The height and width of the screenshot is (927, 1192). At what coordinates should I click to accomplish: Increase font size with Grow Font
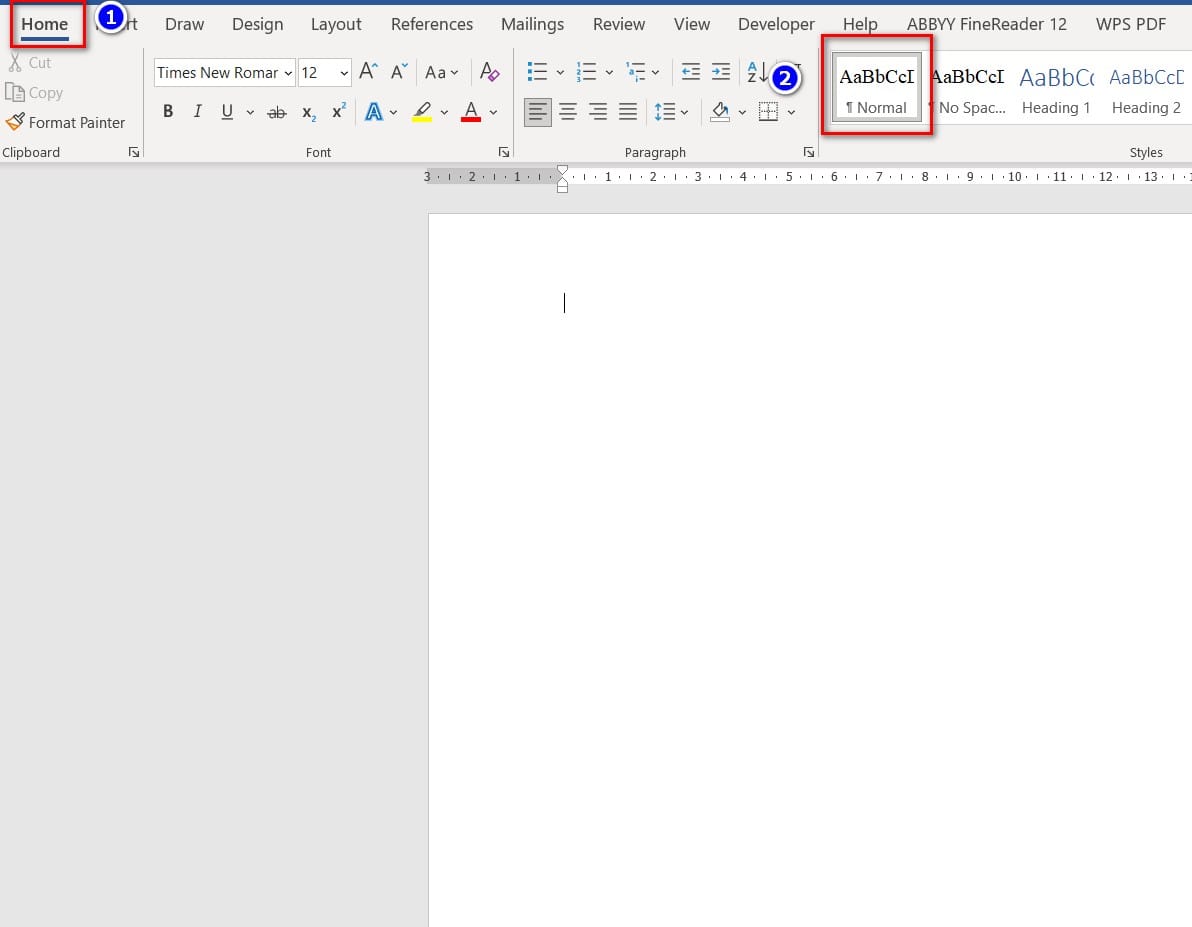click(368, 72)
